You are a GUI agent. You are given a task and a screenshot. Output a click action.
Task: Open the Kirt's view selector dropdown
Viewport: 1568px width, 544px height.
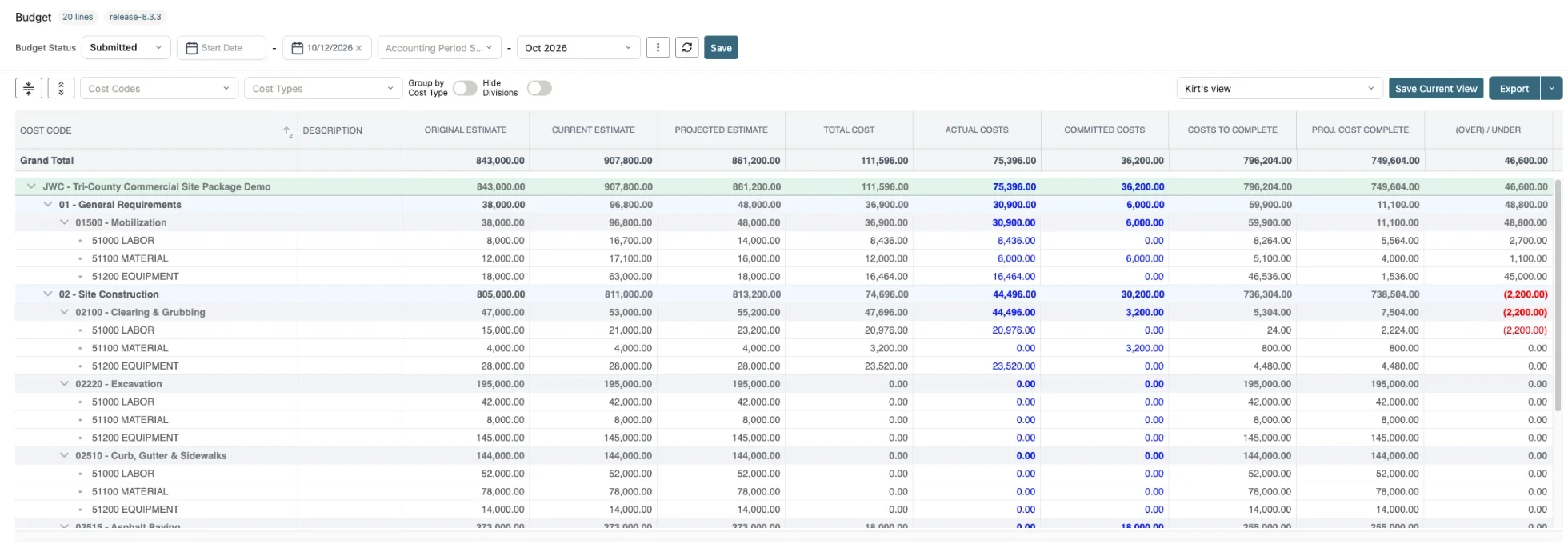click(1280, 88)
